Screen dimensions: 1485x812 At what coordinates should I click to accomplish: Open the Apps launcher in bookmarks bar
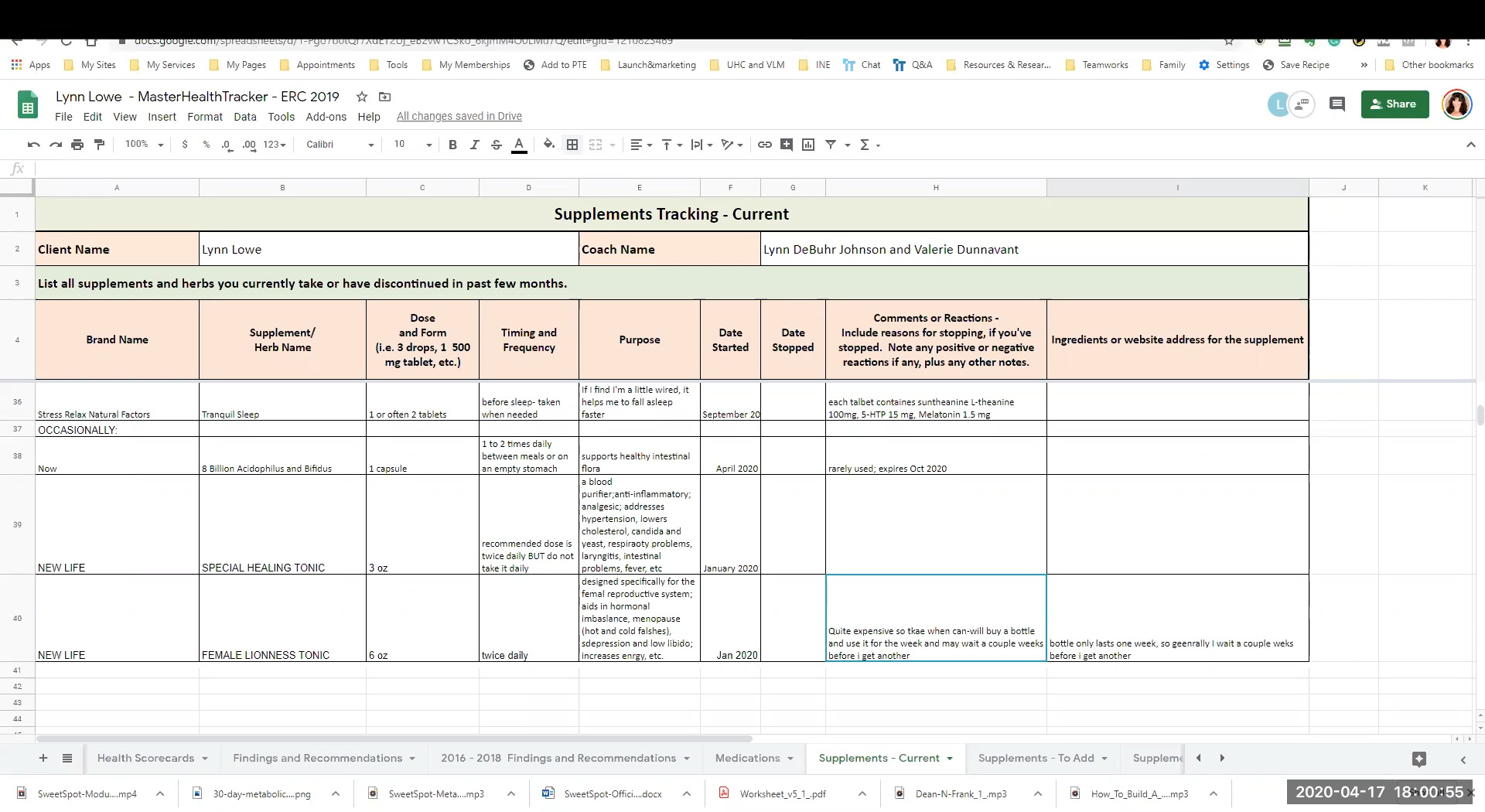click(x=31, y=65)
